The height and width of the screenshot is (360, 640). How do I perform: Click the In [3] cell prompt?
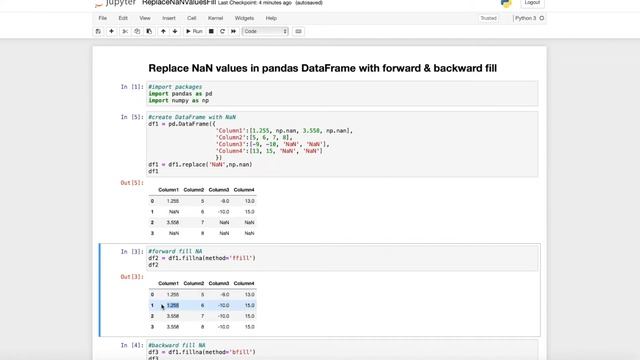[132, 251]
